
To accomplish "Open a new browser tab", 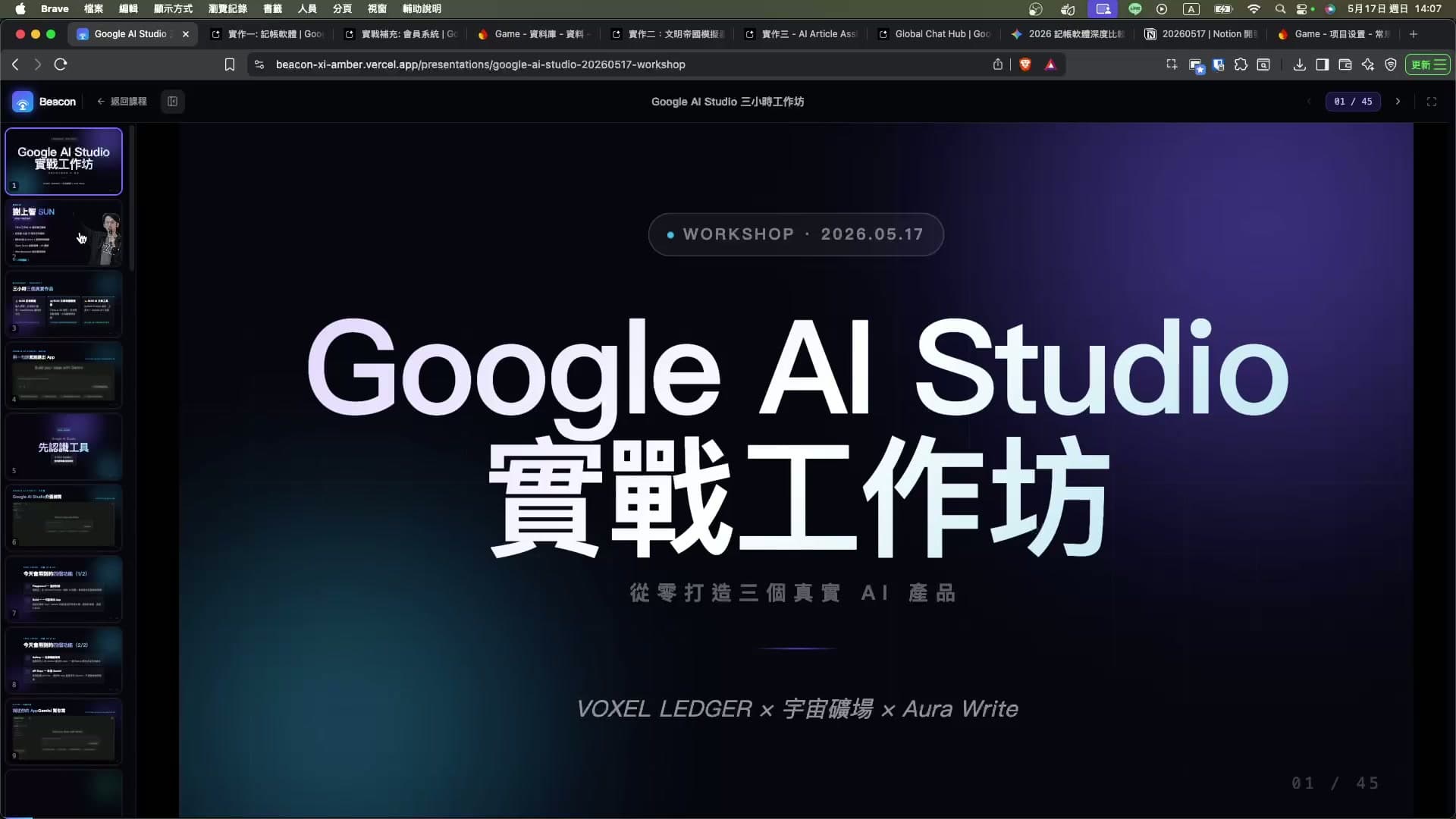I will click(x=1414, y=34).
